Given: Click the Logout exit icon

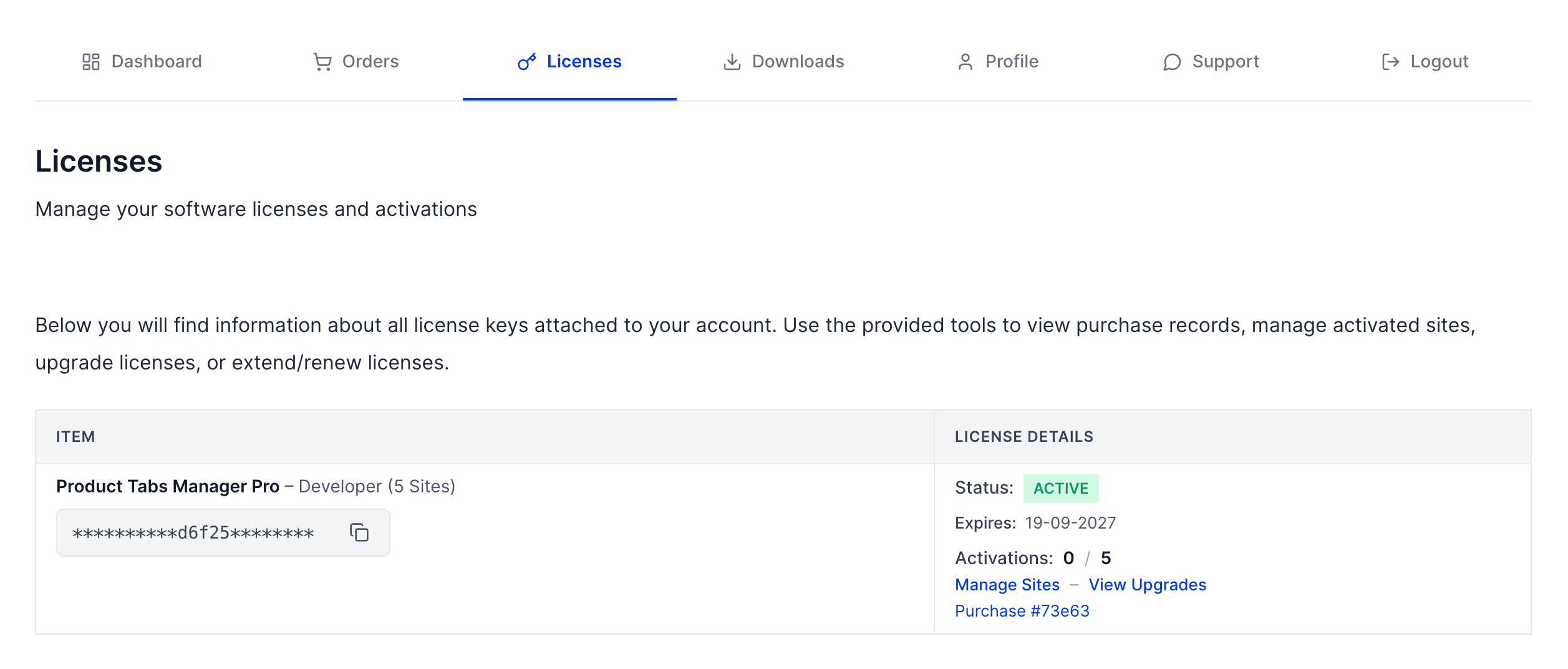Looking at the screenshot, I should tap(1391, 62).
